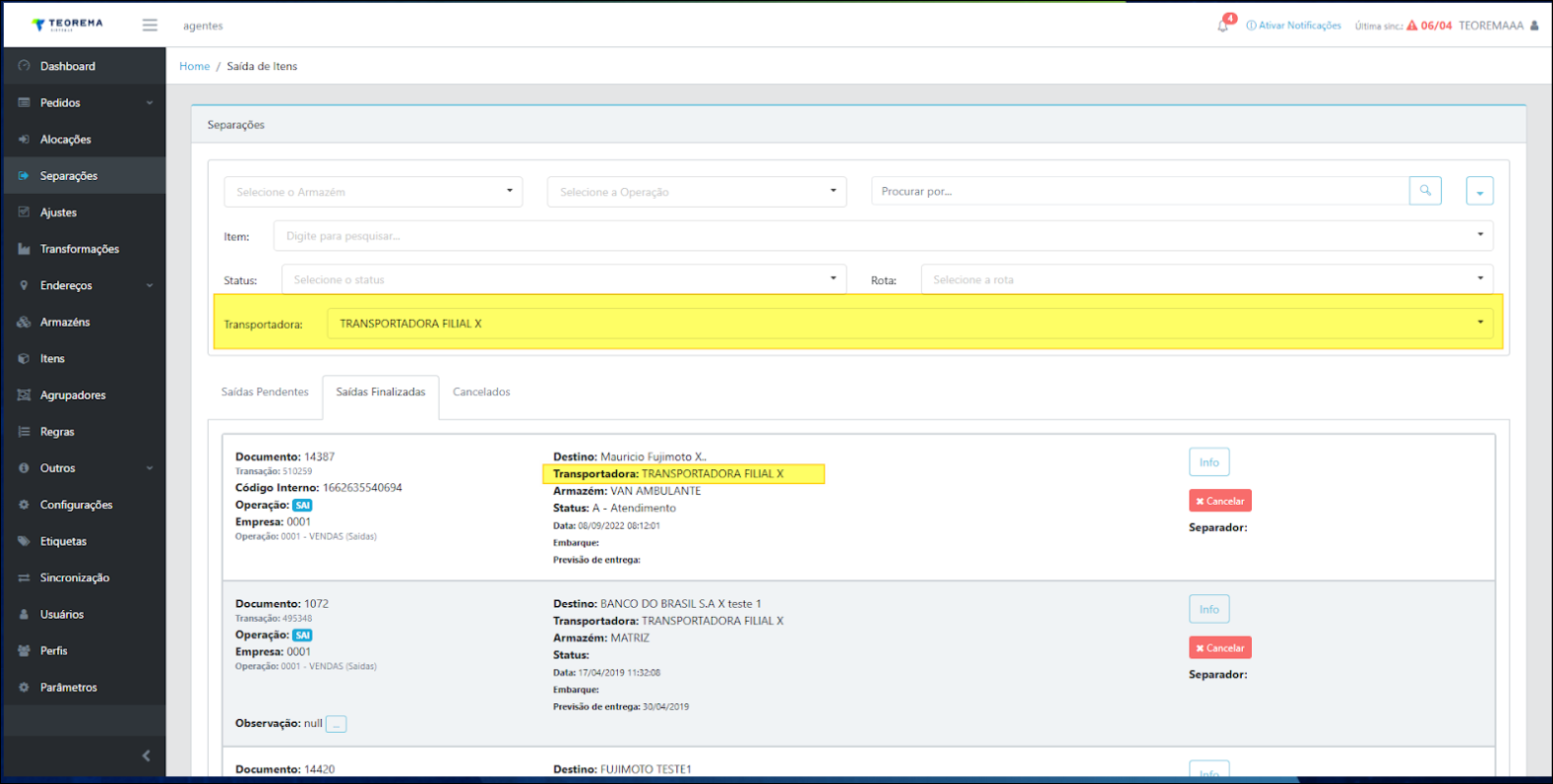Open the Selecione o Armazém dropdown

373,192
